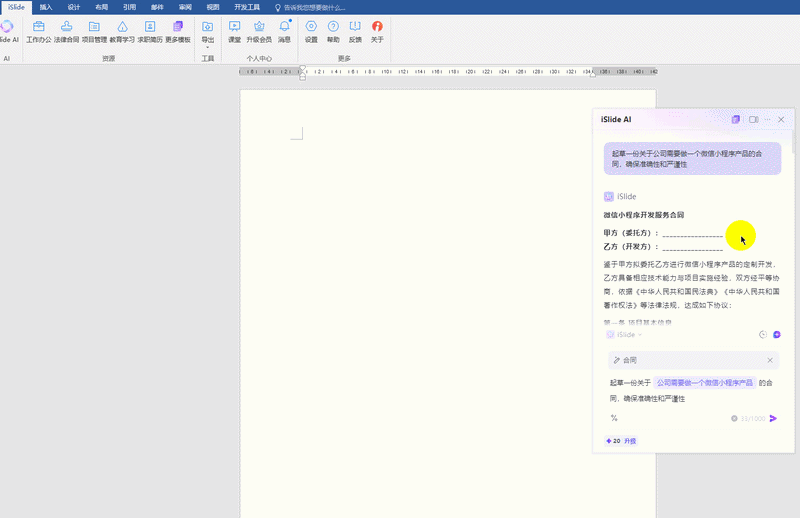Open 更多模板 in the ribbon
The image size is (800, 518).
pos(178,32)
